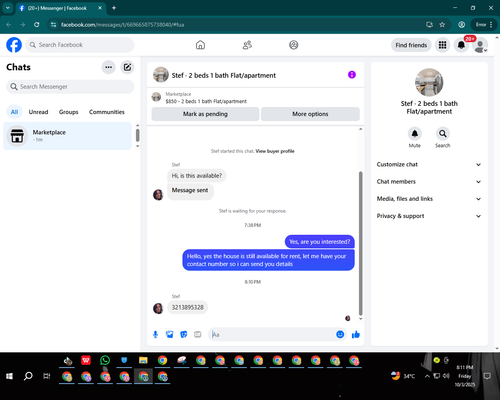Viewport: 500px width, 400px height.
Task: Reload the page in the browser
Action: 37,25
